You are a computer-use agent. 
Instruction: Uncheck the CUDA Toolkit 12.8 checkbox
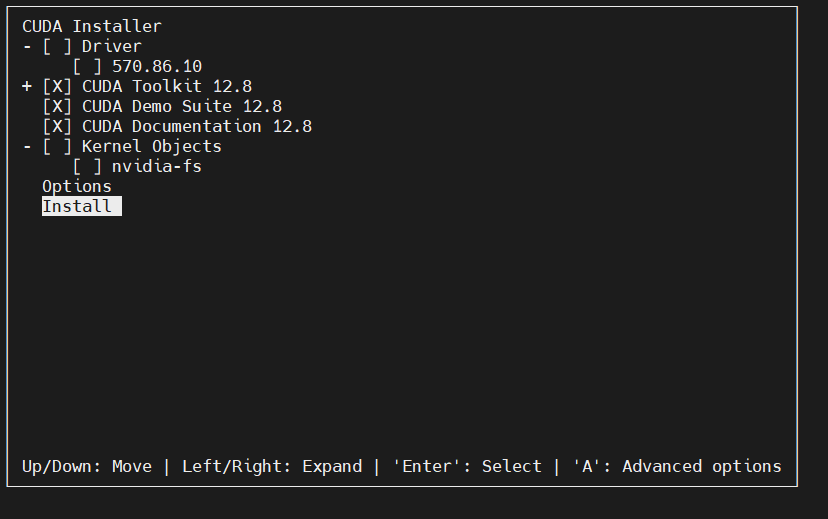pos(57,87)
